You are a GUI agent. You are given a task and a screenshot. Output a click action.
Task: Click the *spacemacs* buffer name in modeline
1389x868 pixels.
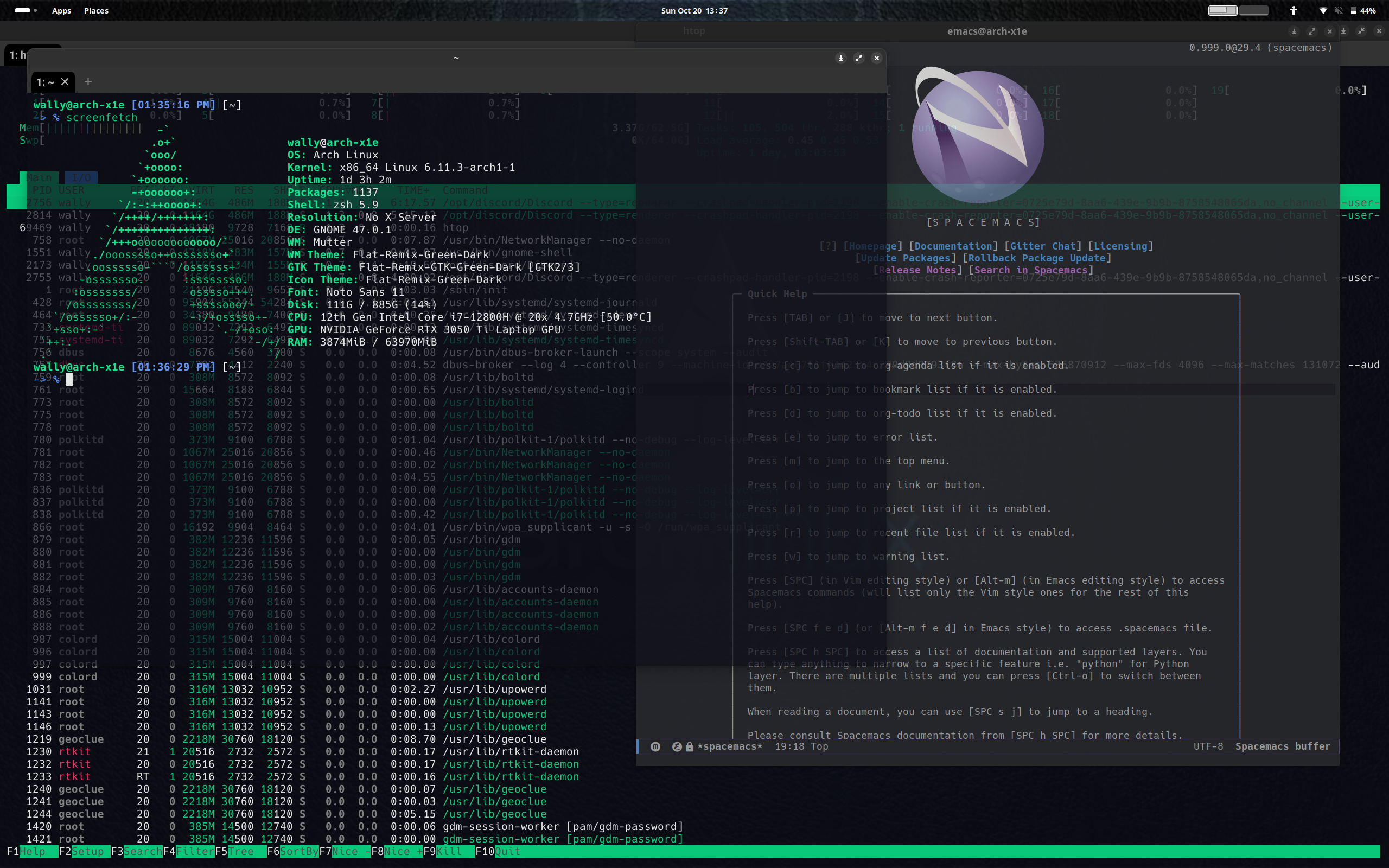(730, 746)
